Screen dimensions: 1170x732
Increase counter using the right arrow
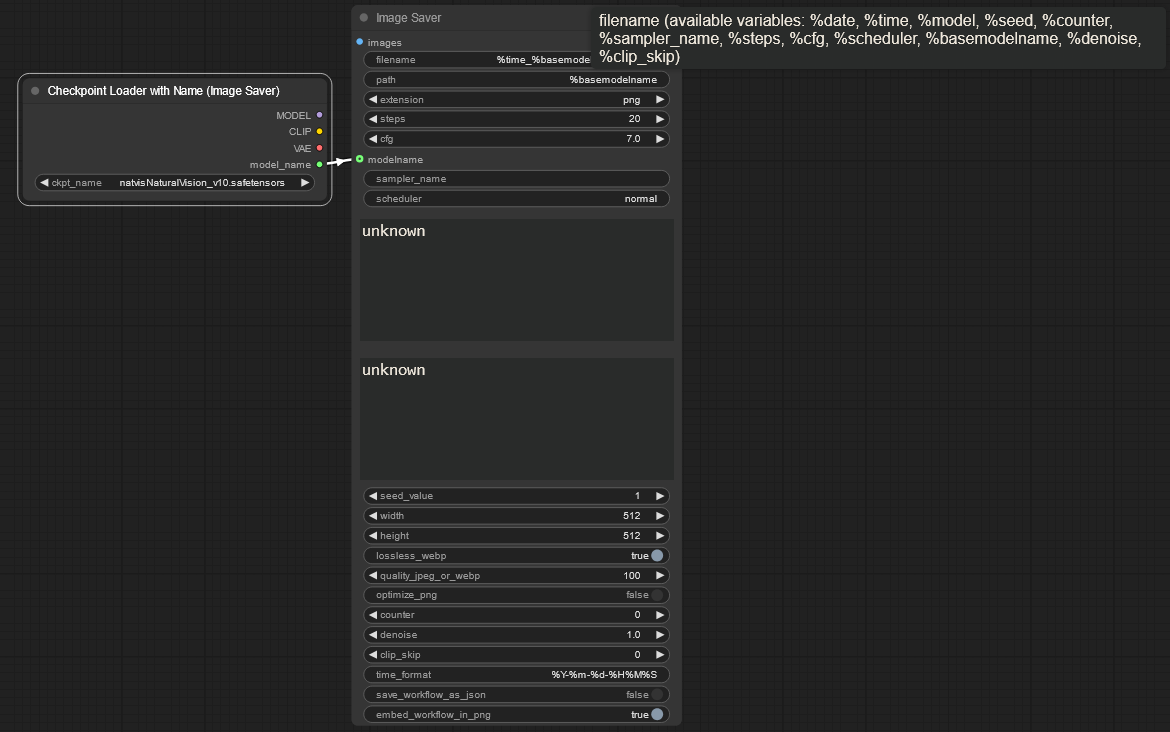pyautogui.click(x=660, y=615)
